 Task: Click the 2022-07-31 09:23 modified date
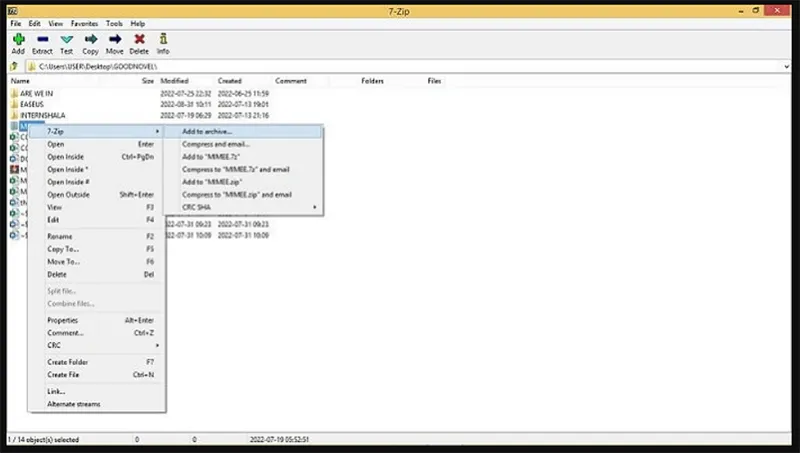click(189, 224)
